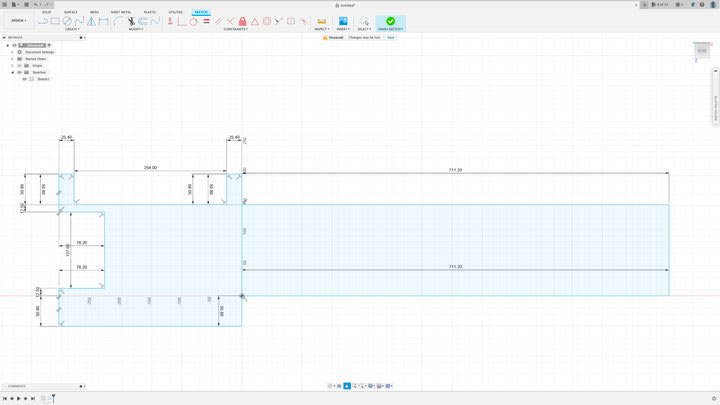Viewport: 720px width, 405px height.
Task: Select the Sketch Dimension tool
Action: click(x=104, y=21)
